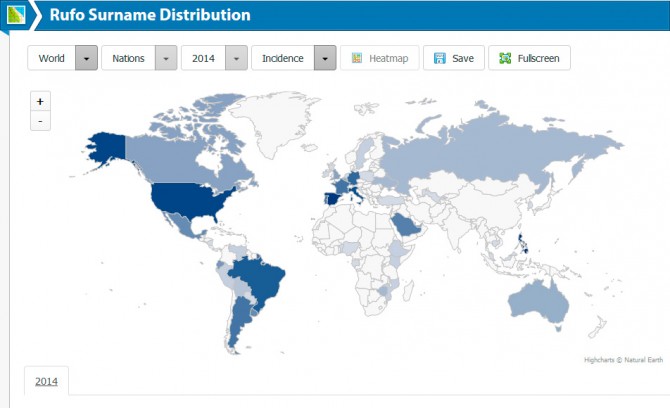This screenshot has width=670, height=408.
Task: Enter Fullscreen map view
Action: coord(529,58)
